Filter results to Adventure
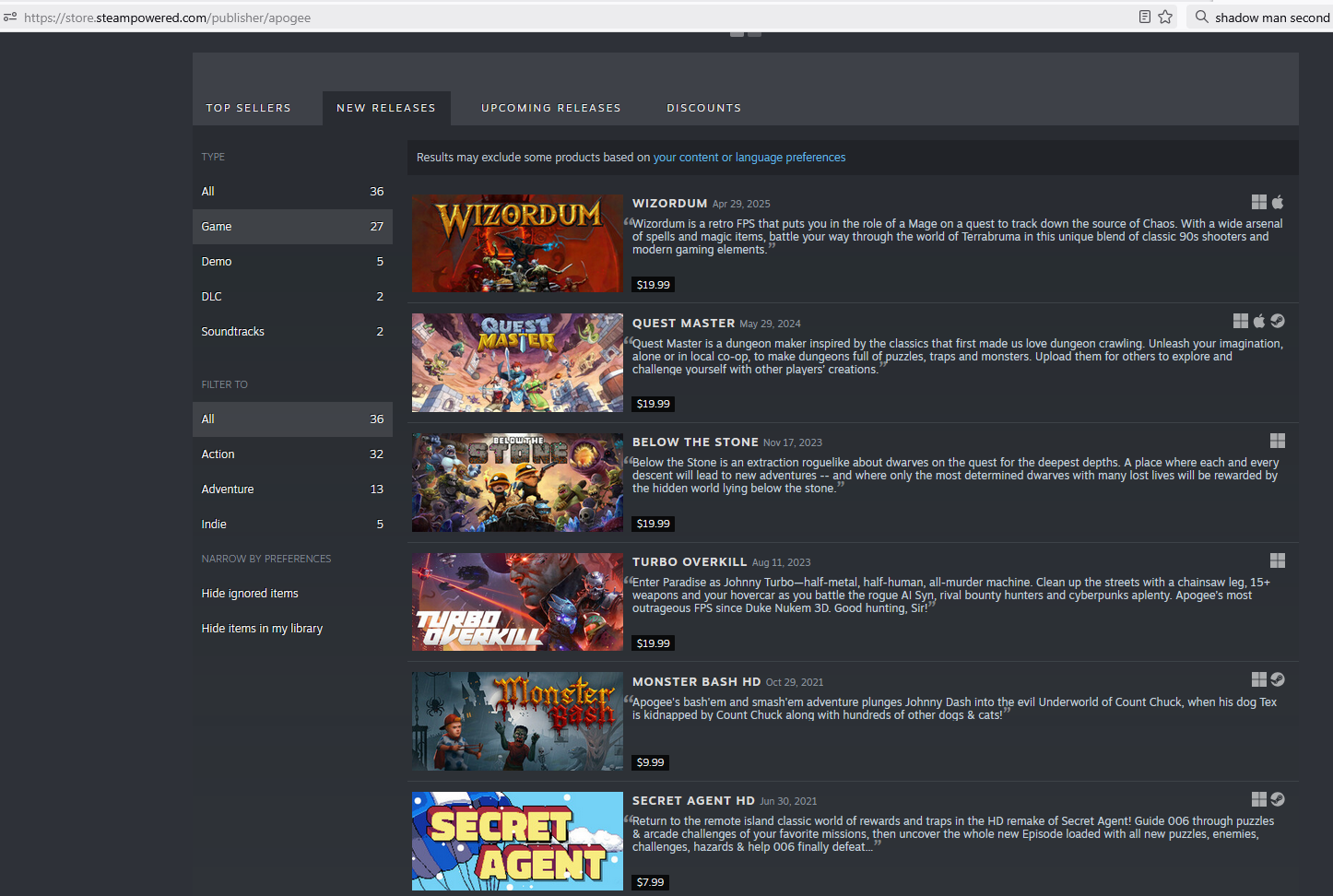Screen dimensions: 1333x896 coord(292,489)
